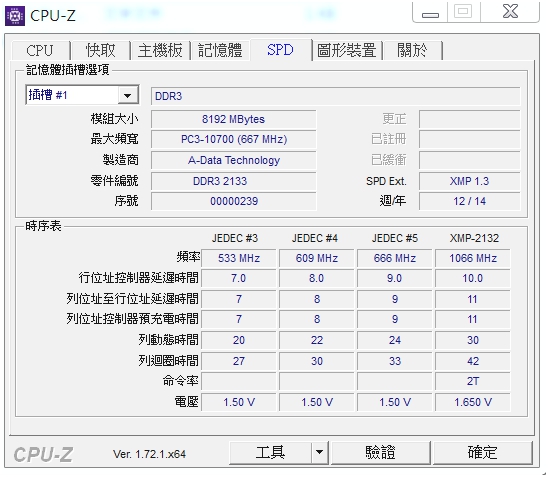Image resolution: width=548 pixels, height=477 pixels.
Task: Click the empty 更正 field
Action: pyautogui.click(x=469, y=119)
